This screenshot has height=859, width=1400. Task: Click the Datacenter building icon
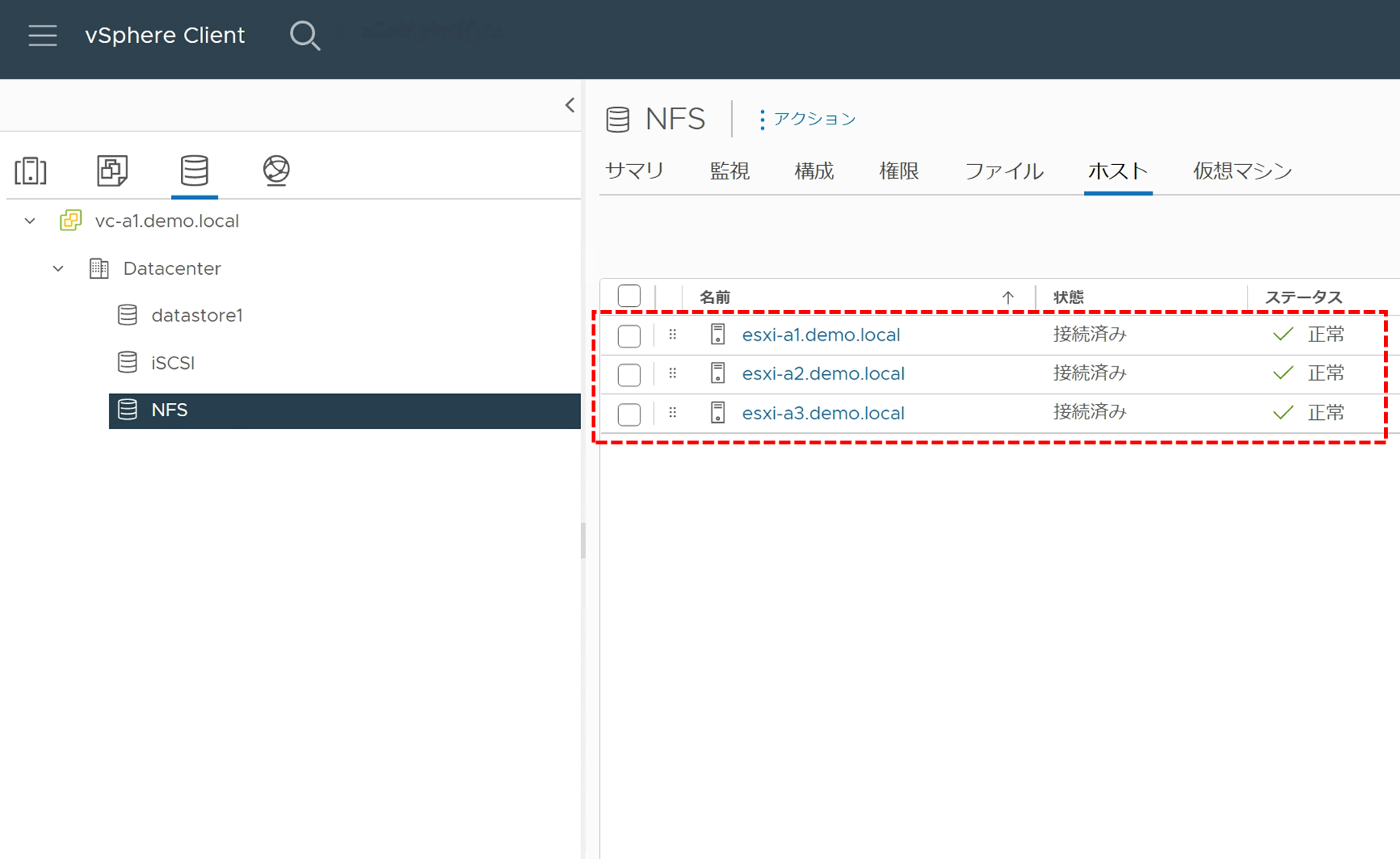pos(99,269)
